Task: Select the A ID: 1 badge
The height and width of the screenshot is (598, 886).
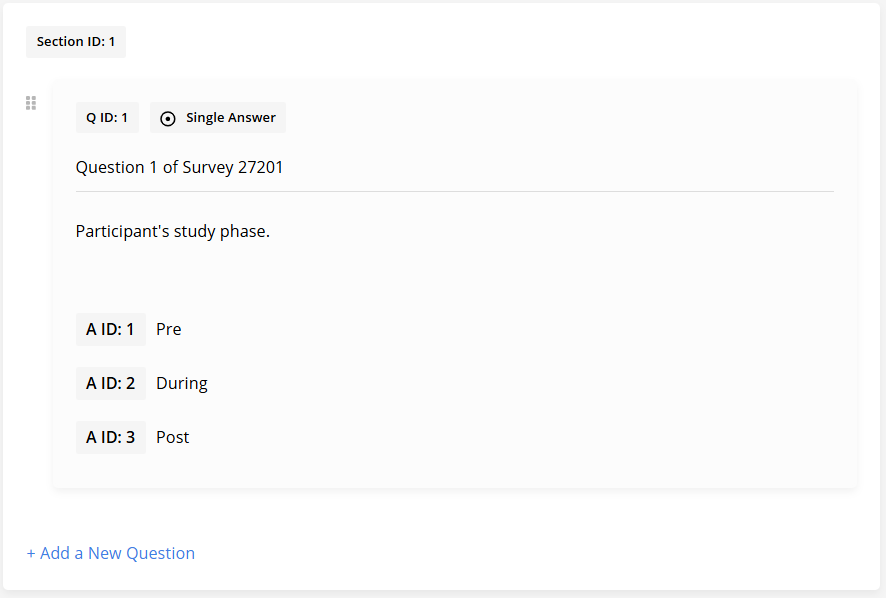Action: click(110, 330)
